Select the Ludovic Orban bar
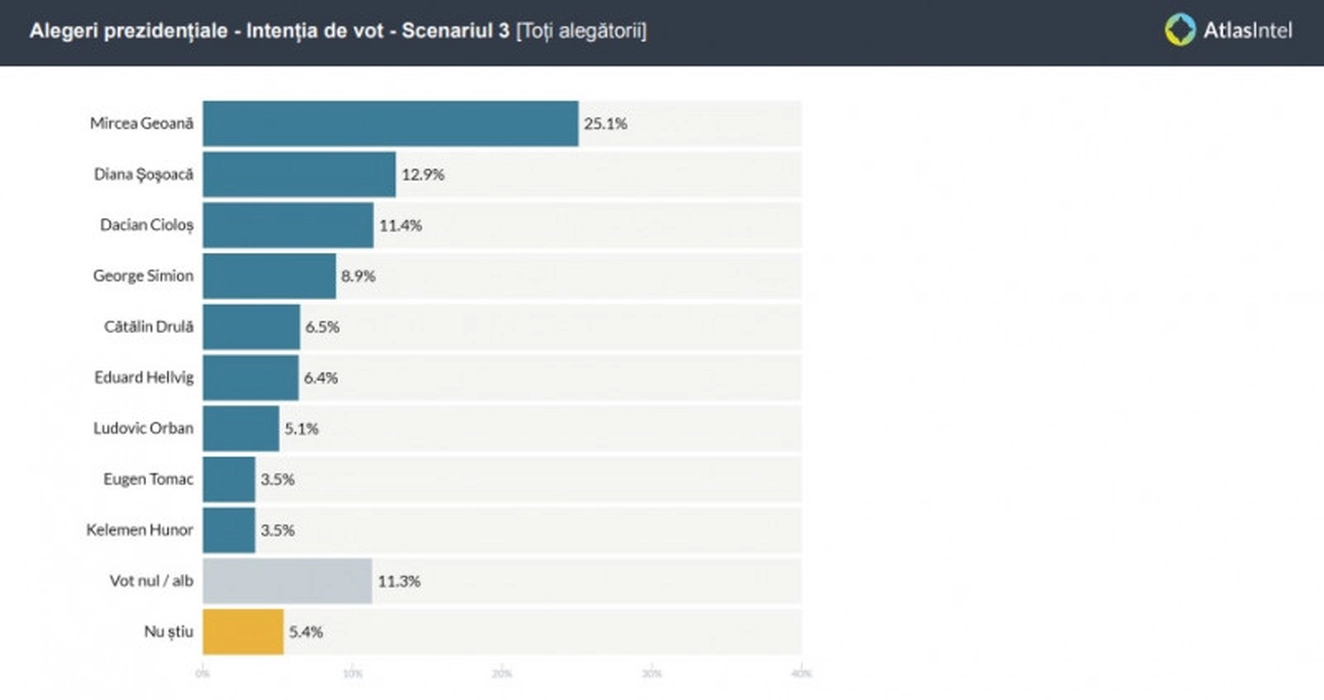 (241, 429)
